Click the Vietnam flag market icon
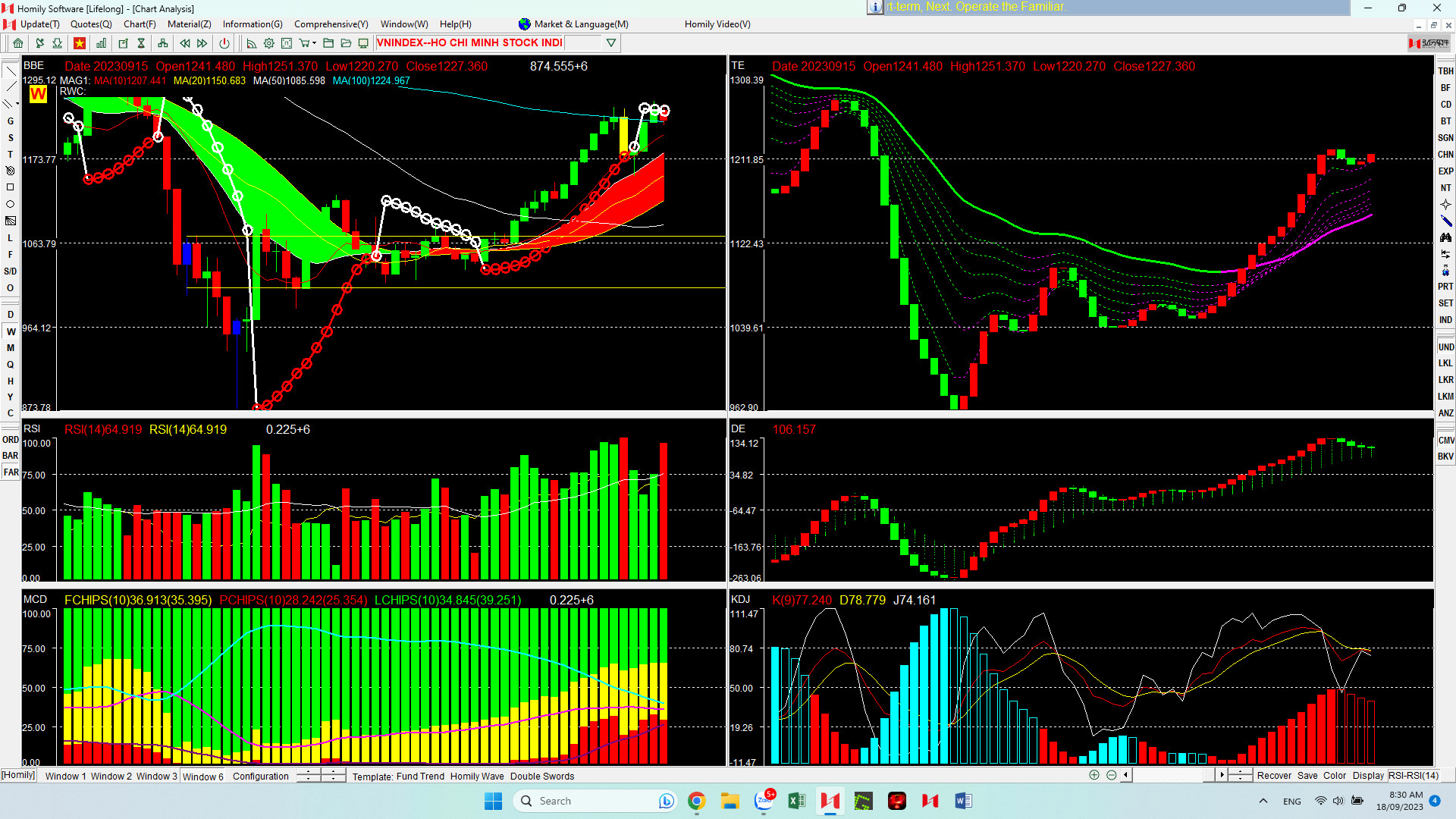This screenshot has height=819, width=1456. pyautogui.click(x=79, y=43)
